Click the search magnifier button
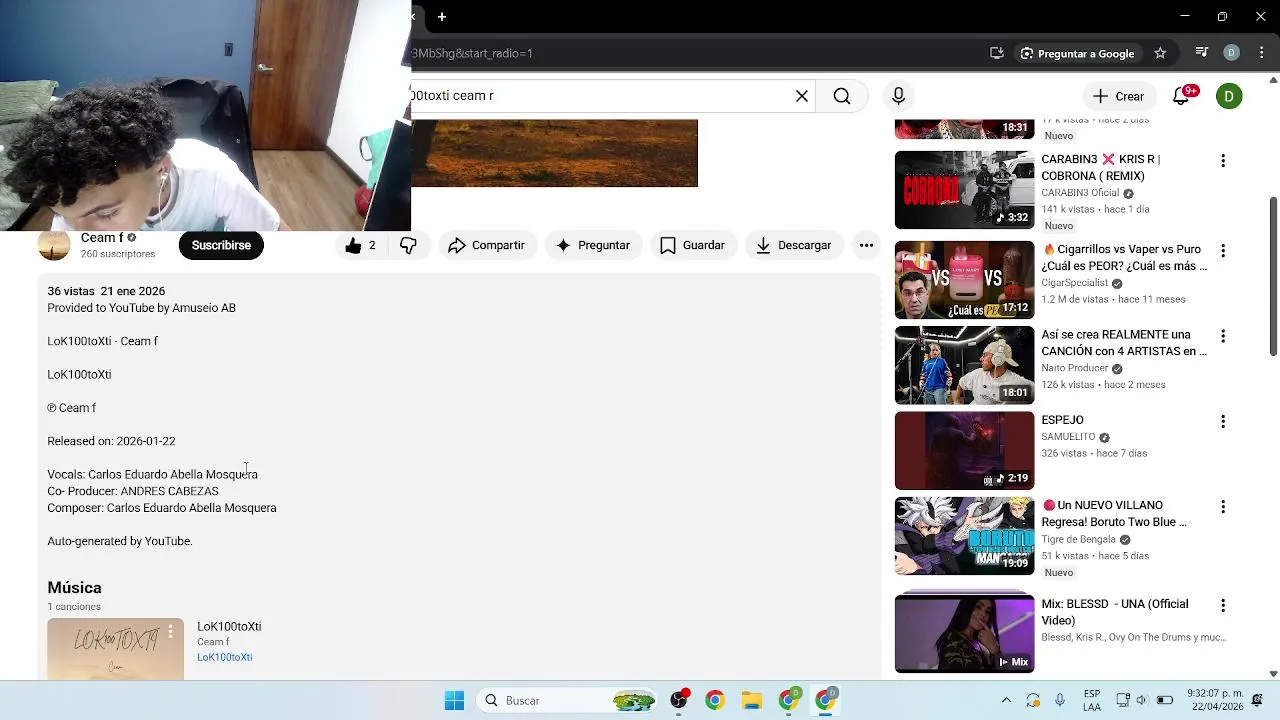 [x=842, y=96]
